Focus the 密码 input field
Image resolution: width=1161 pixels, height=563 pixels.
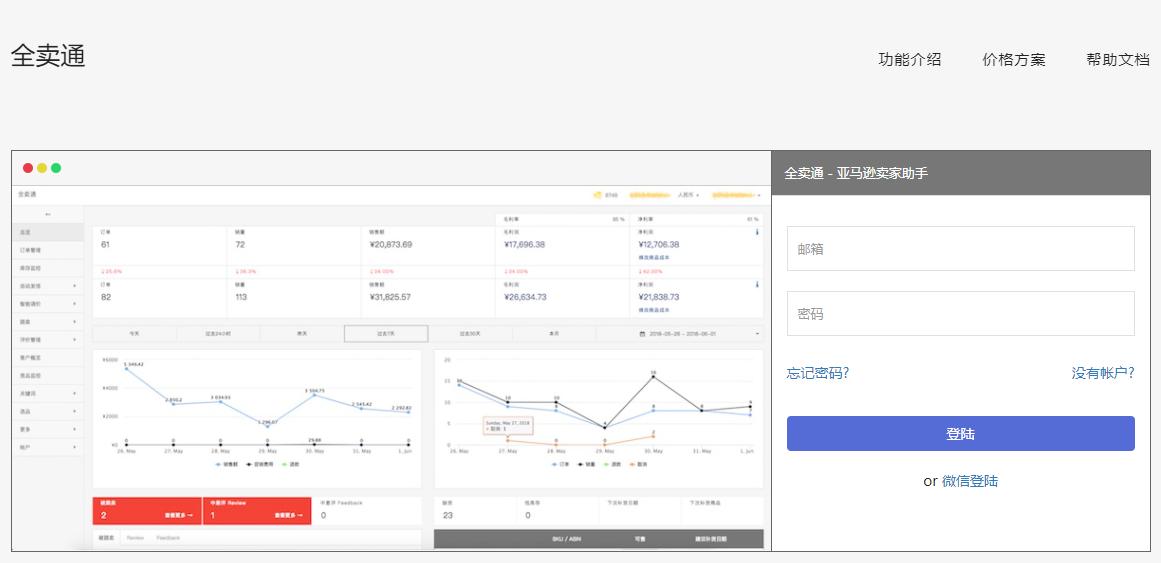point(960,313)
